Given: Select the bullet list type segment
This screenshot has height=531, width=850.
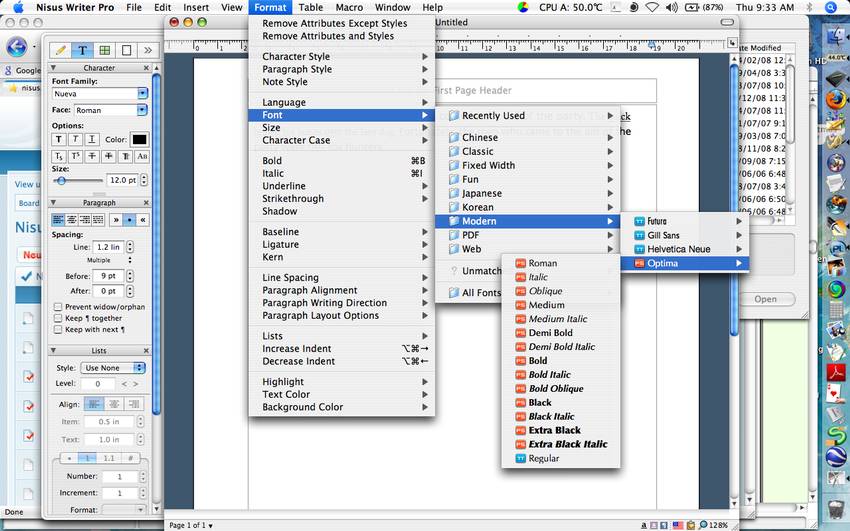Looking at the screenshot, I should (69, 458).
